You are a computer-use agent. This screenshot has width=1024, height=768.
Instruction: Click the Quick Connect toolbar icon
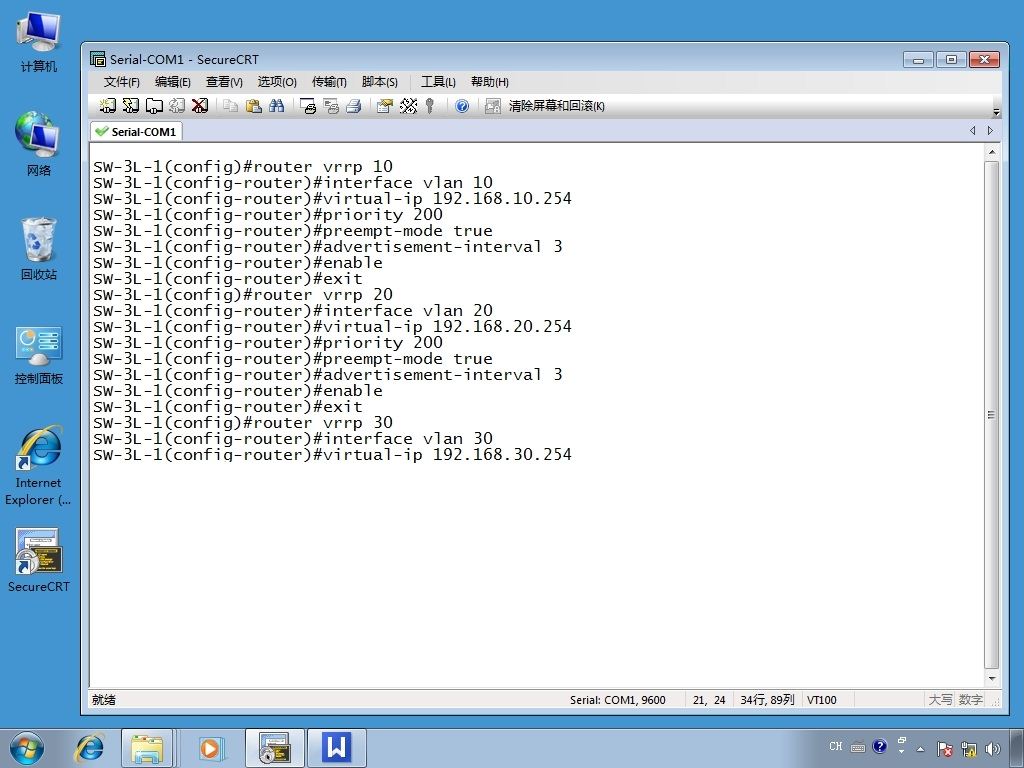click(x=131, y=106)
